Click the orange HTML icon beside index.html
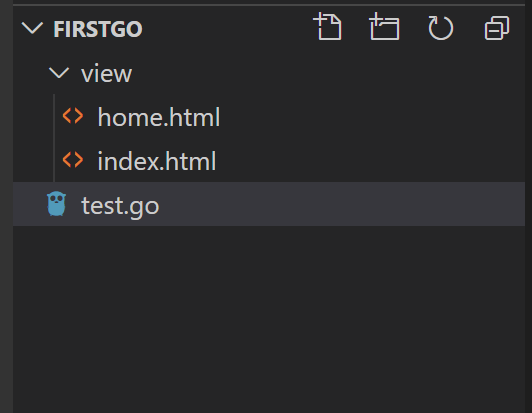 (73, 160)
